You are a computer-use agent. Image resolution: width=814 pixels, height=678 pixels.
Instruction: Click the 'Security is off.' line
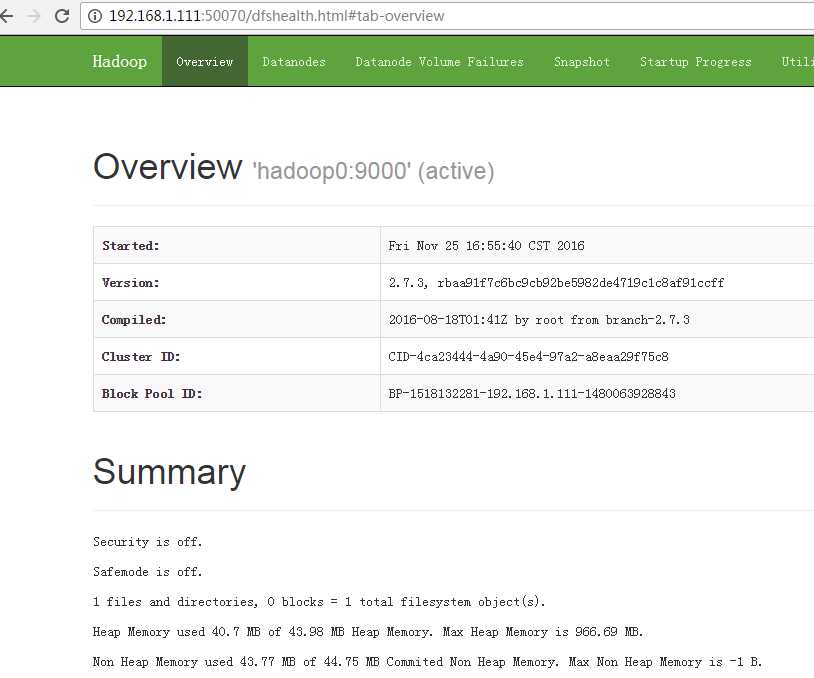click(147, 541)
